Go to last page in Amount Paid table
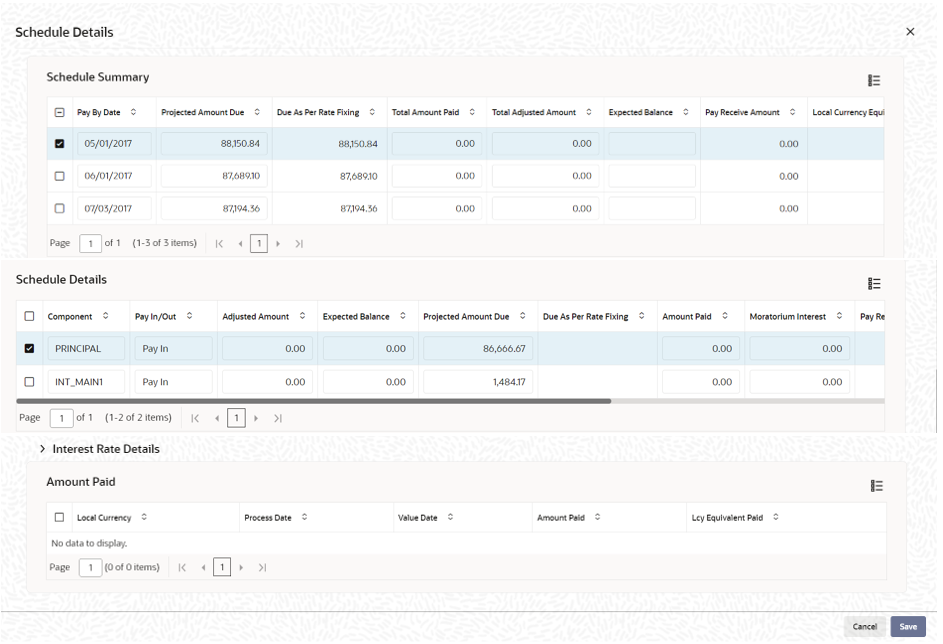 coord(262,567)
